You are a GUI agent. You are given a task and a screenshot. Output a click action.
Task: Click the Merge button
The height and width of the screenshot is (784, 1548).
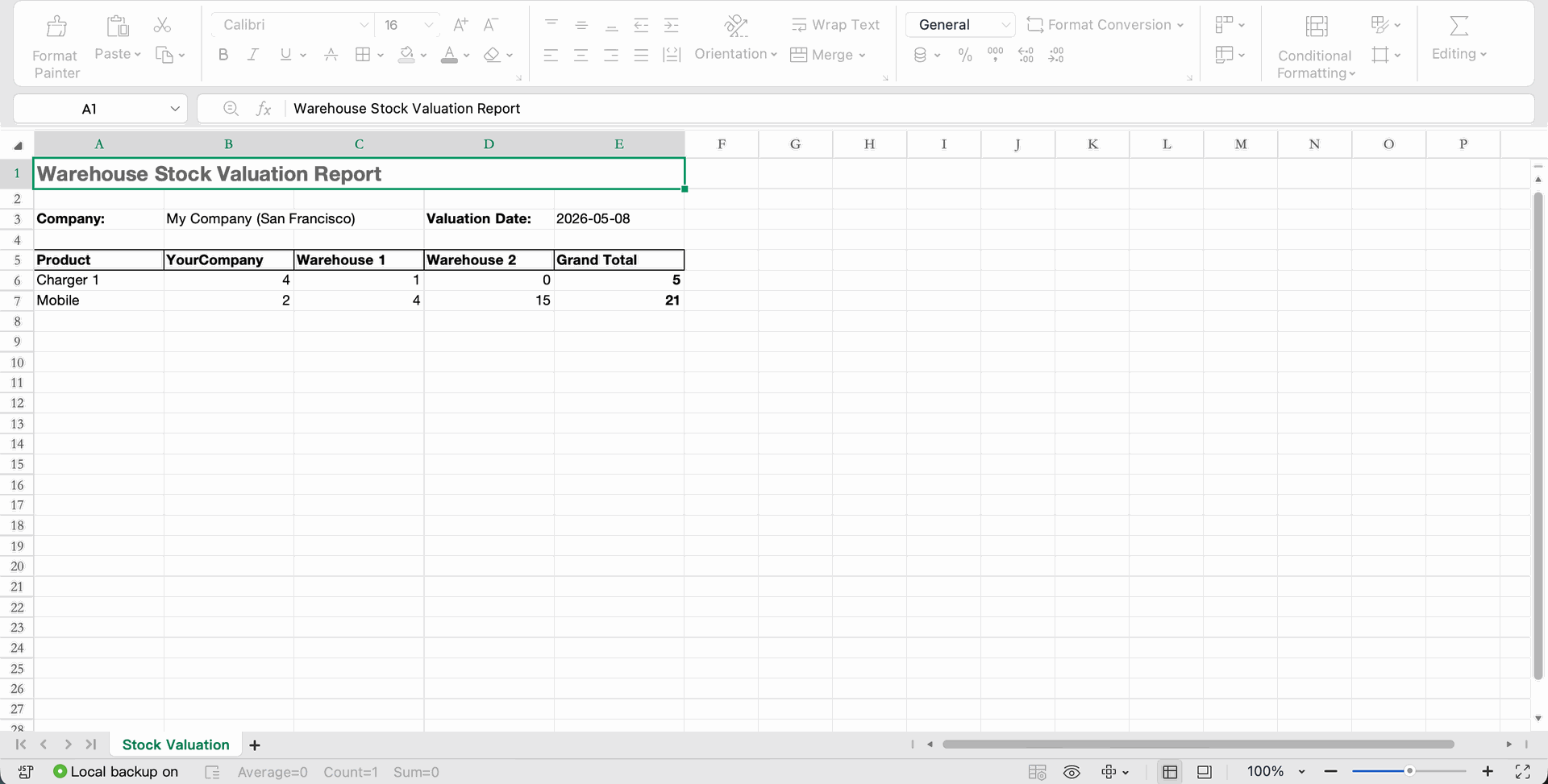828,55
